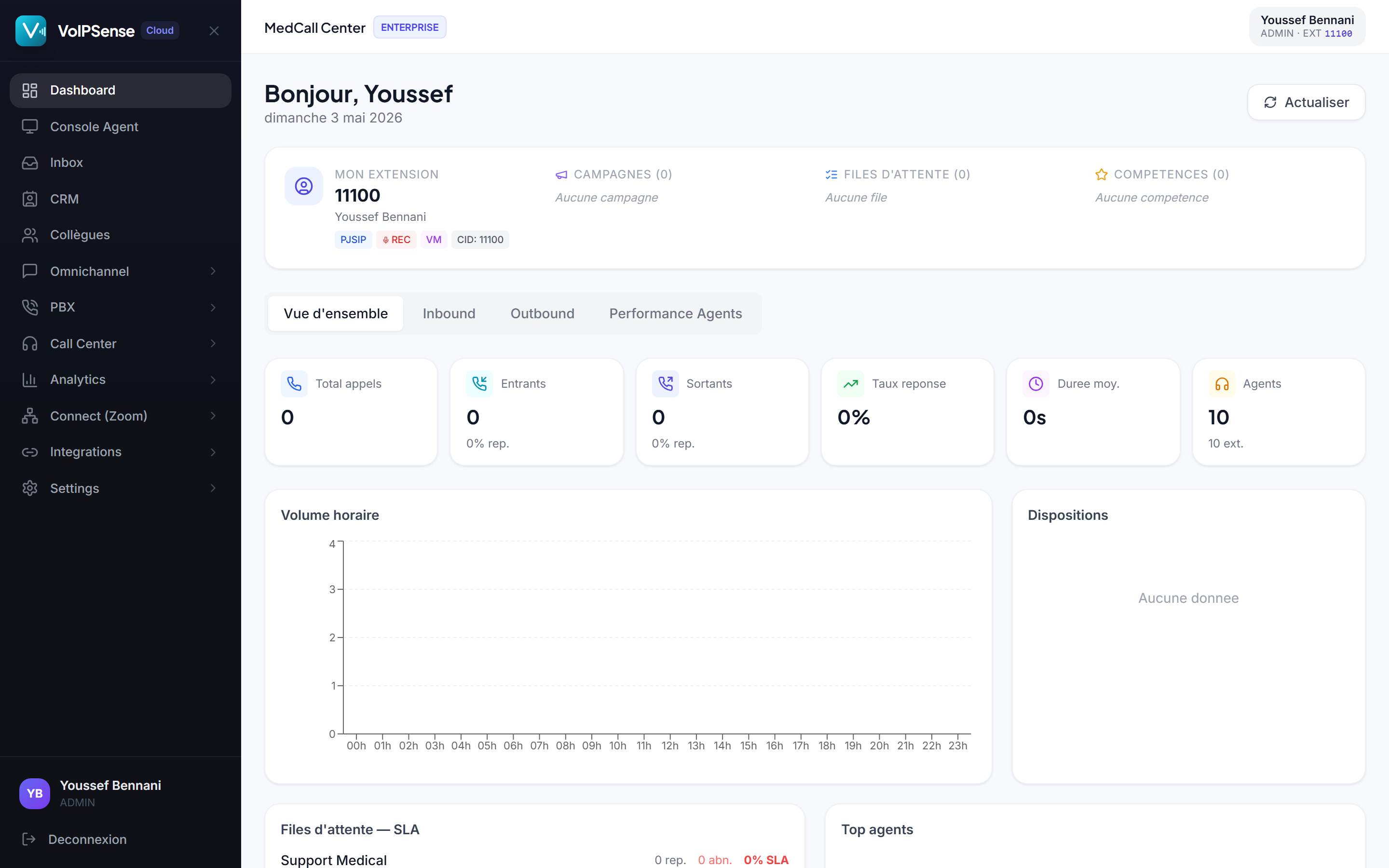The height and width of the screenshot is (868, 1389).
Task: Expand the PBX submenu chevron
Action: click(x=213, y=307)
